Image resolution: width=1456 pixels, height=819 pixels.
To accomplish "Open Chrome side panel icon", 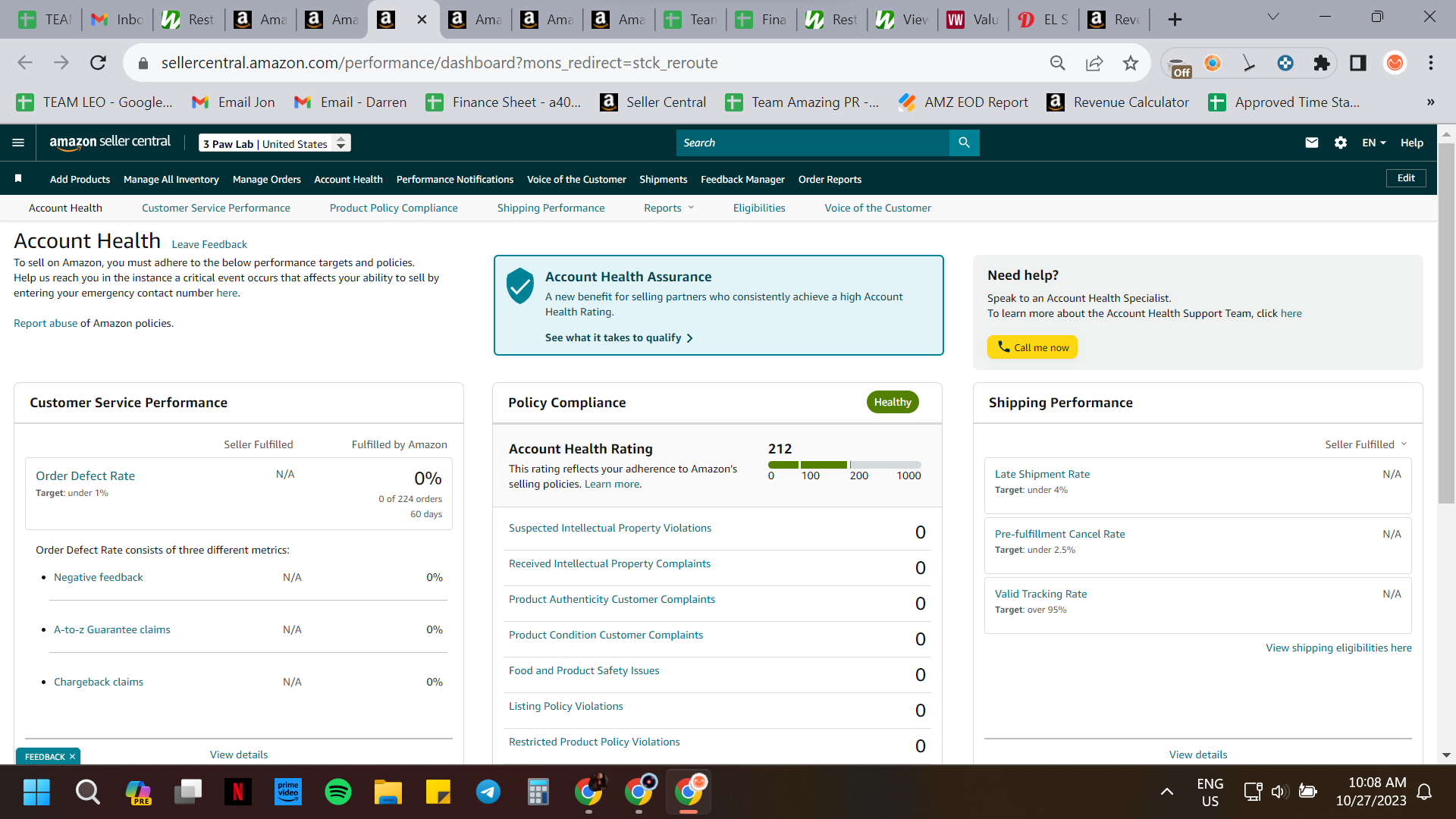I will [x=1358, y=63].
